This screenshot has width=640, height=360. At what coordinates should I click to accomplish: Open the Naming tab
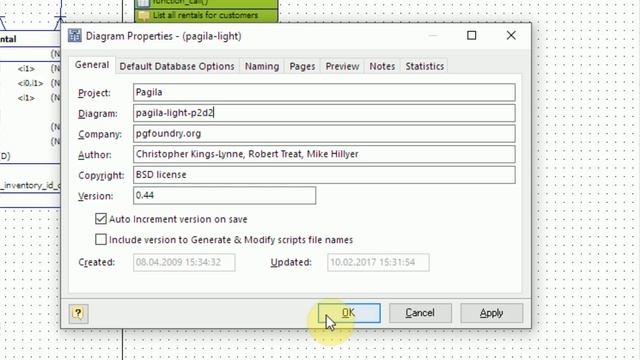pyautogui.click(x=262, y=66)
